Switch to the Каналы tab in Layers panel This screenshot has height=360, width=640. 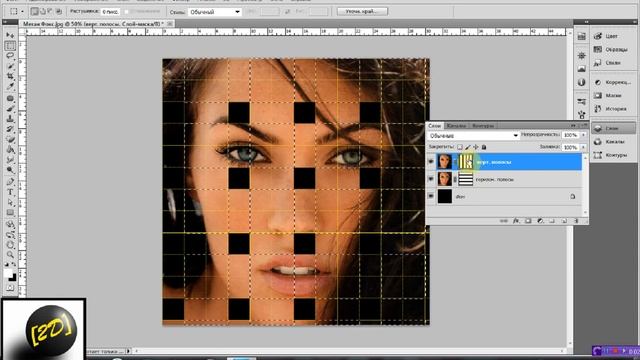click(x=456, y=126)
